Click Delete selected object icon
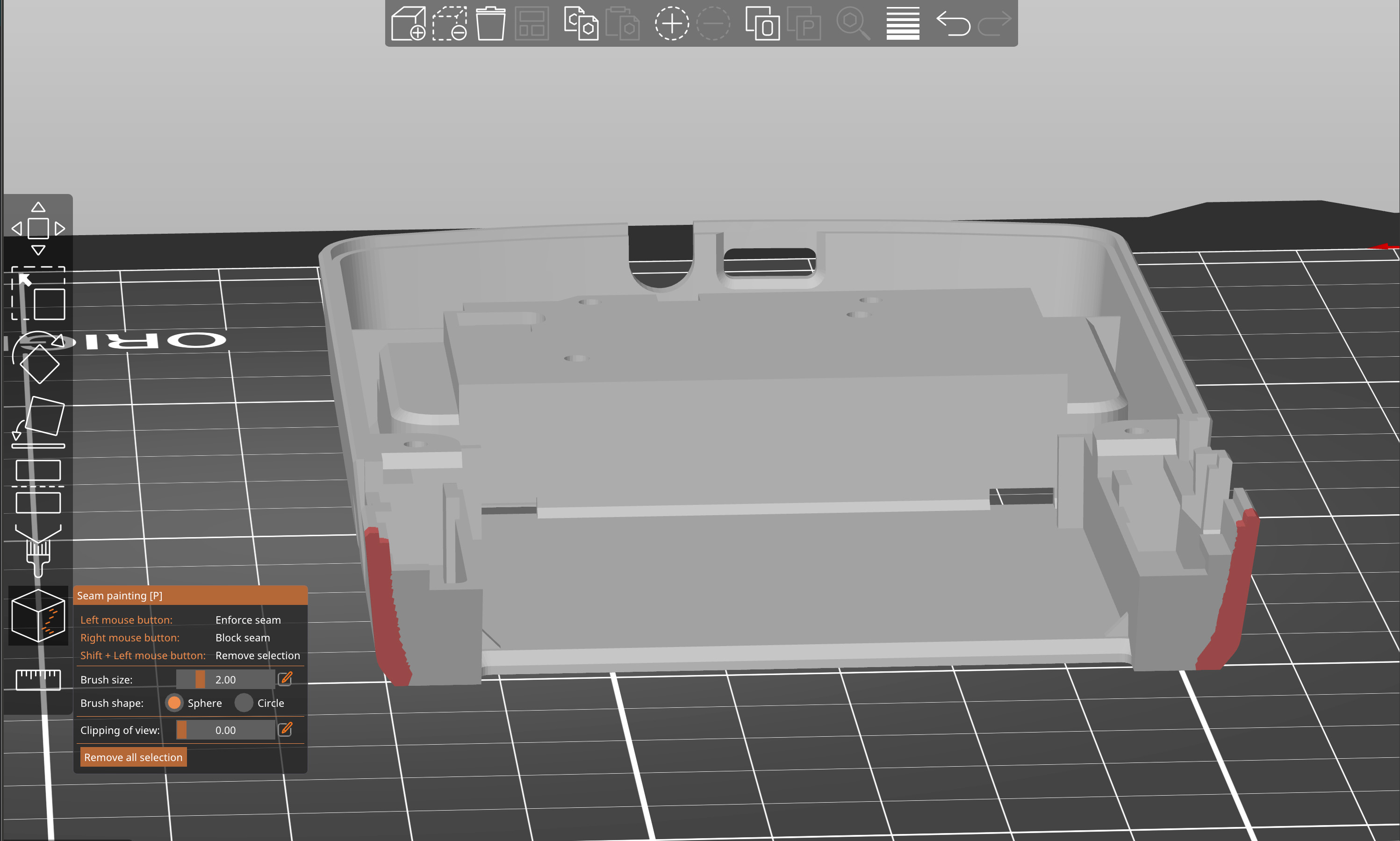Screen dimensions: 1400x841 coord(449,24)
